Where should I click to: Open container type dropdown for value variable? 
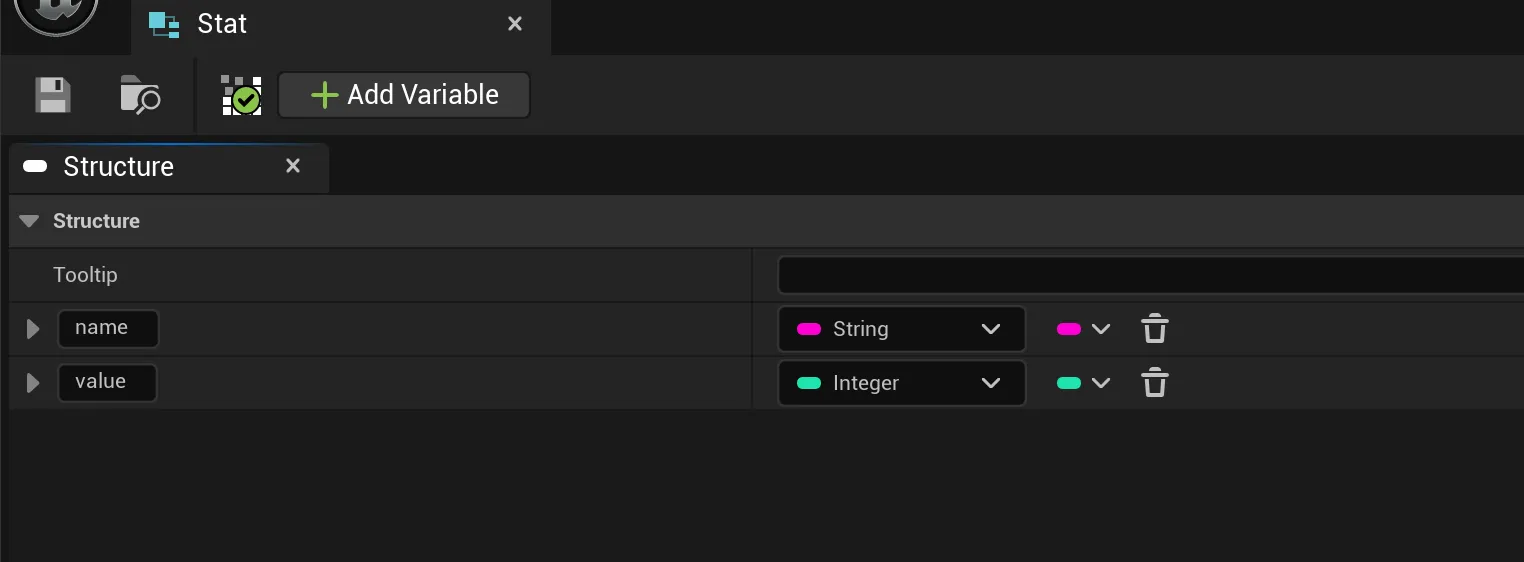(1084, 383)
